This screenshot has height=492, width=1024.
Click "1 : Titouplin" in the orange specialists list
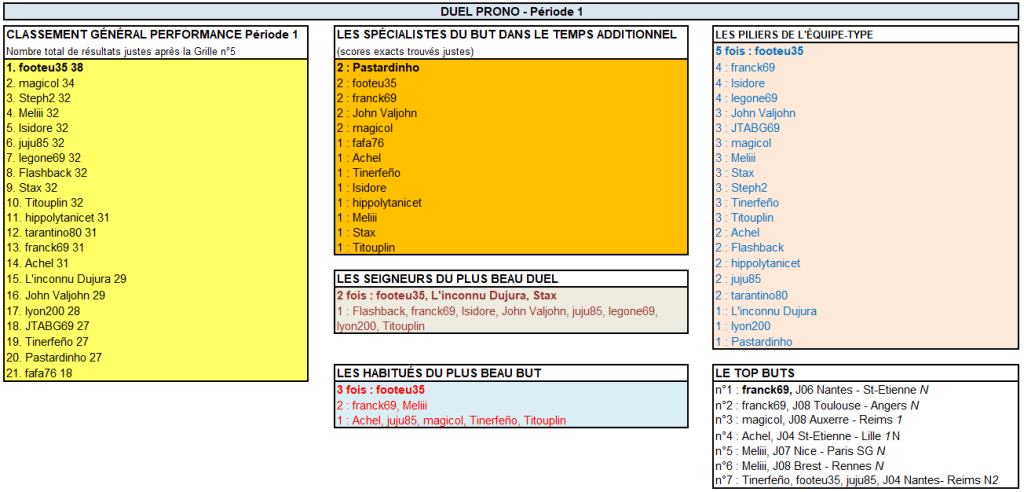pyautogui.click(x=372, y=247)
